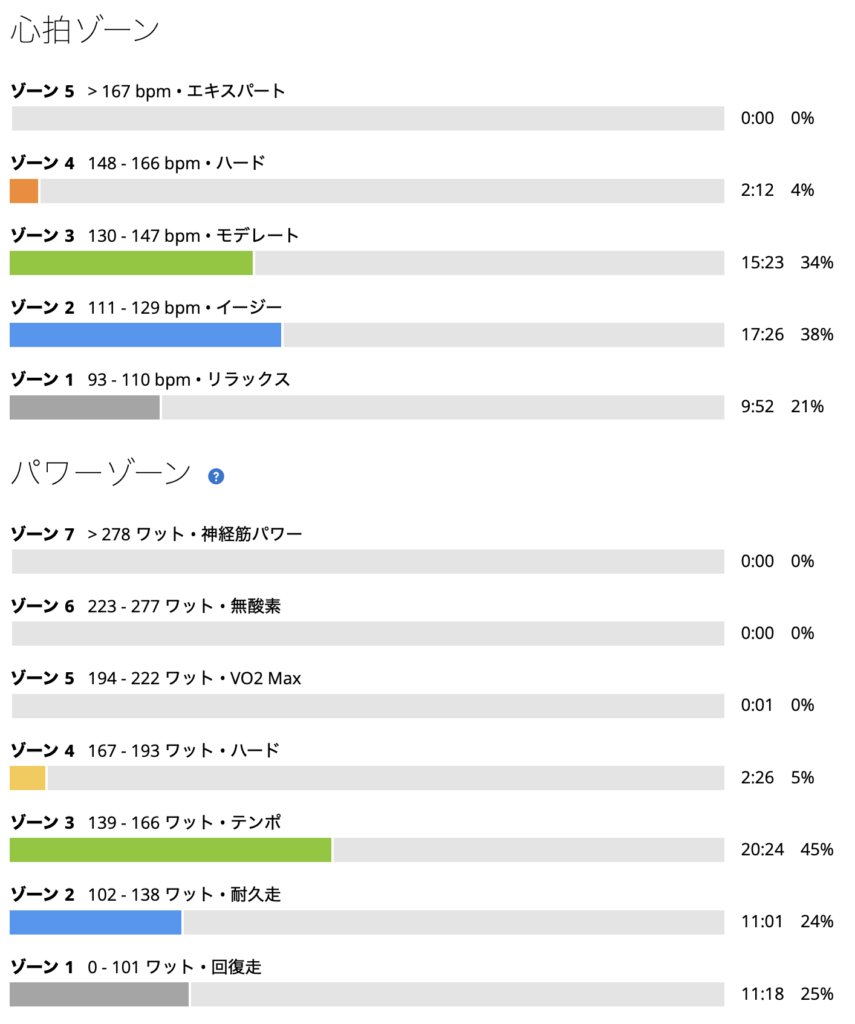Click the 15:23 time for heart rate zone 3
The width and height of the screenshot is (855, 1024).
(x=762, y=263)
